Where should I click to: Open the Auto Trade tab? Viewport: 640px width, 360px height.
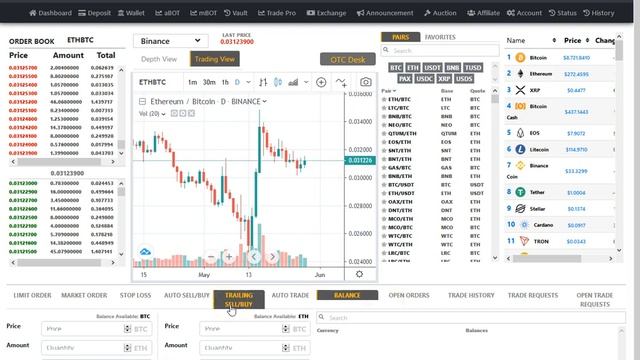coord(290,295)
